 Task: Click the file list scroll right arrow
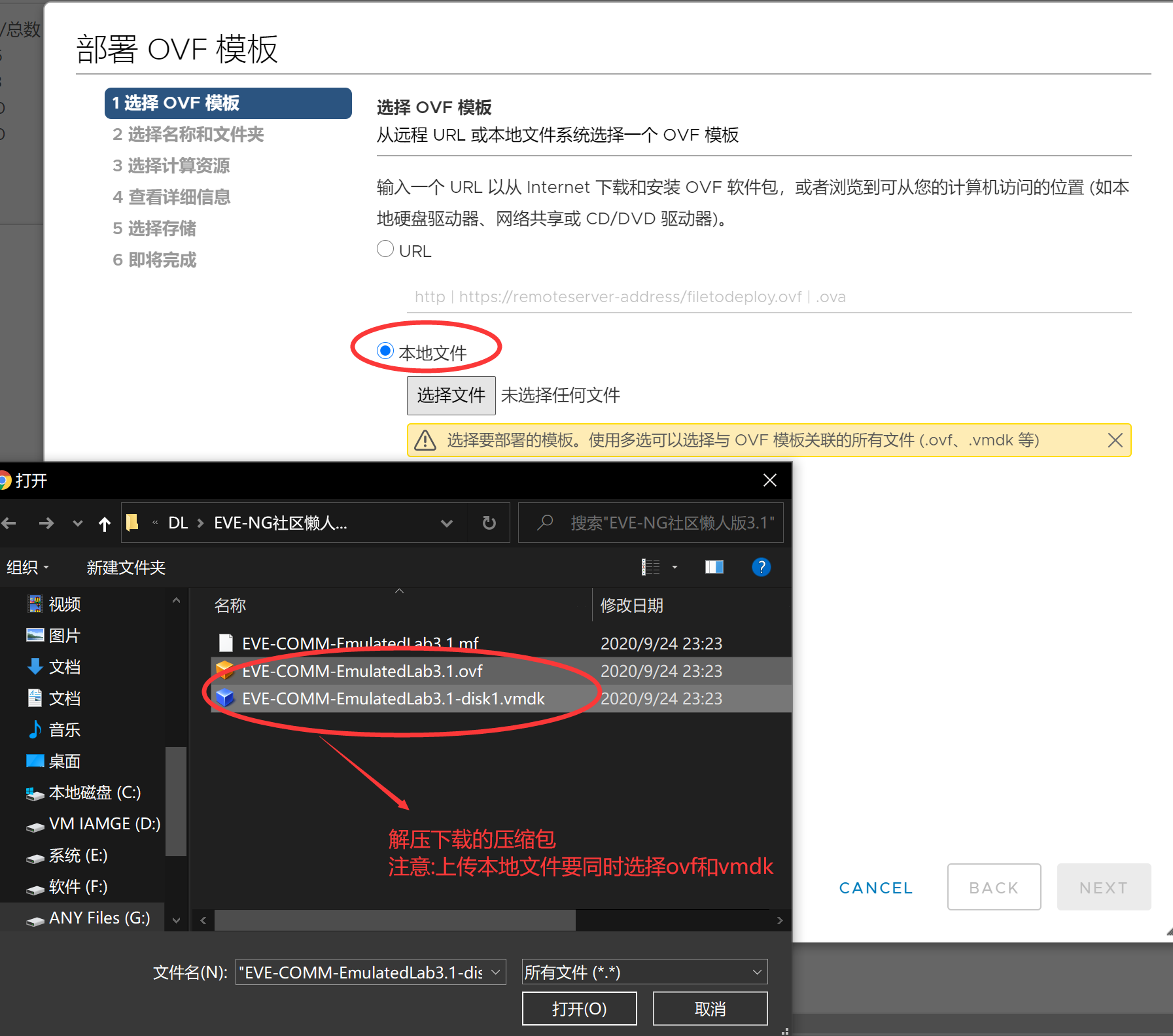point(780,920)
